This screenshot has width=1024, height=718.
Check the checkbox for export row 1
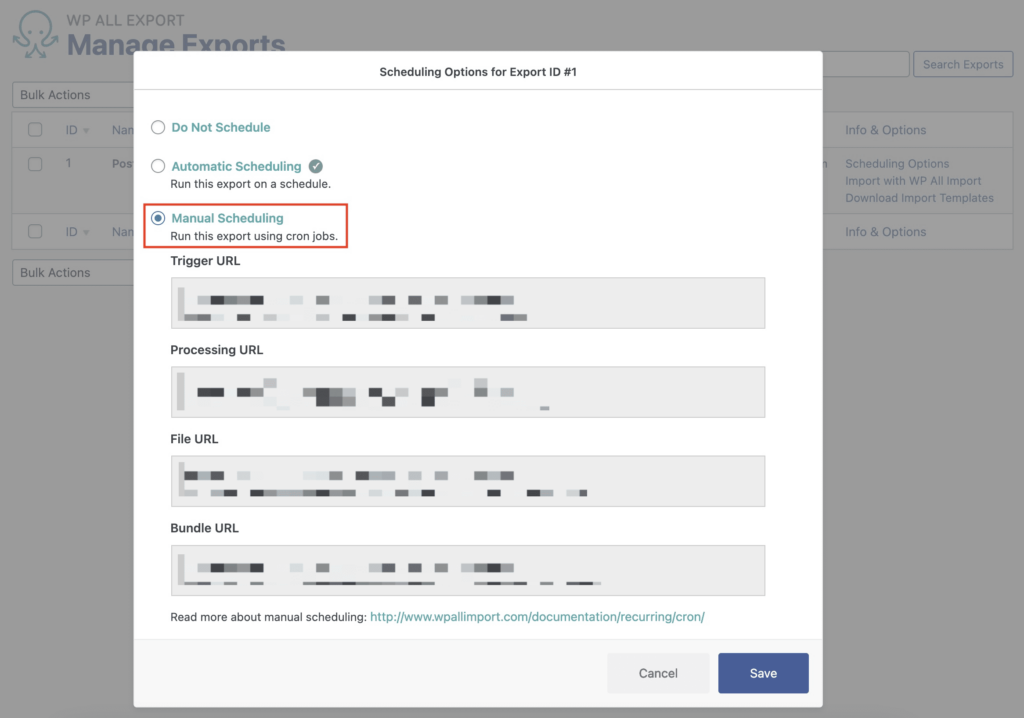tap(35, 162)
